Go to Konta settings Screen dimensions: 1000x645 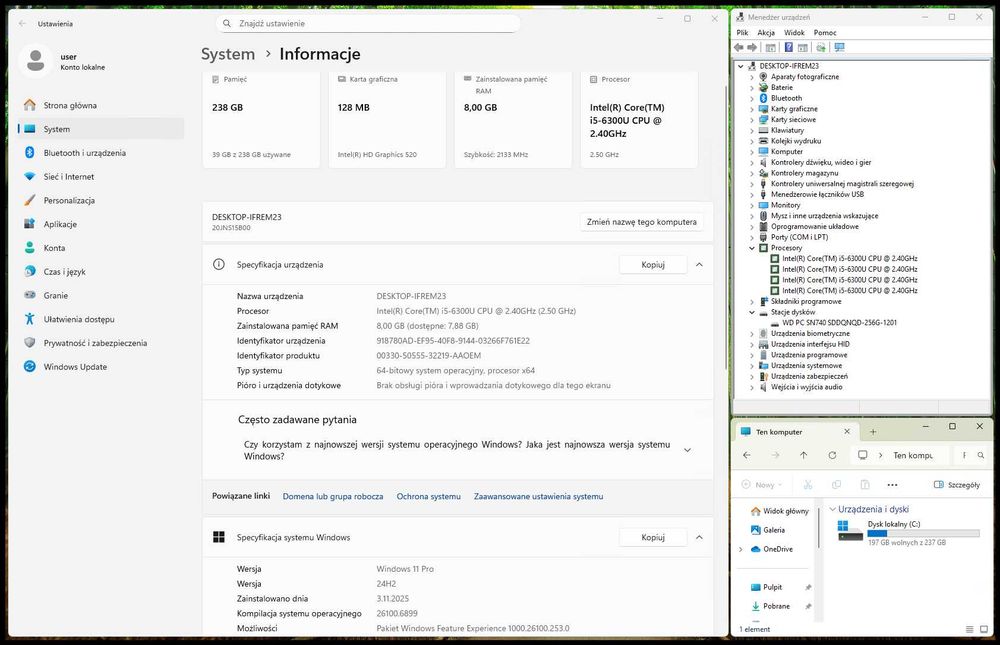102,248
